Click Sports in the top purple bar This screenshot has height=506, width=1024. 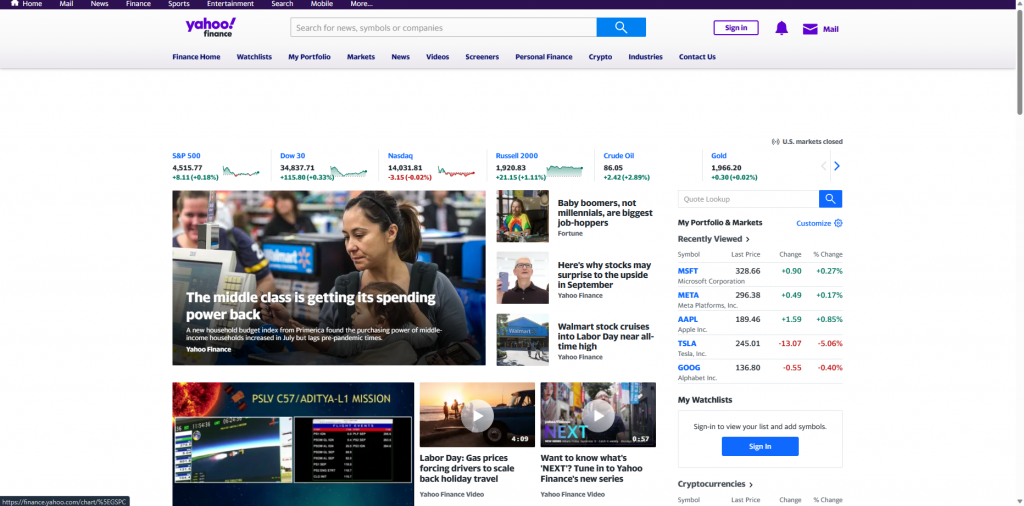[178, 4]
